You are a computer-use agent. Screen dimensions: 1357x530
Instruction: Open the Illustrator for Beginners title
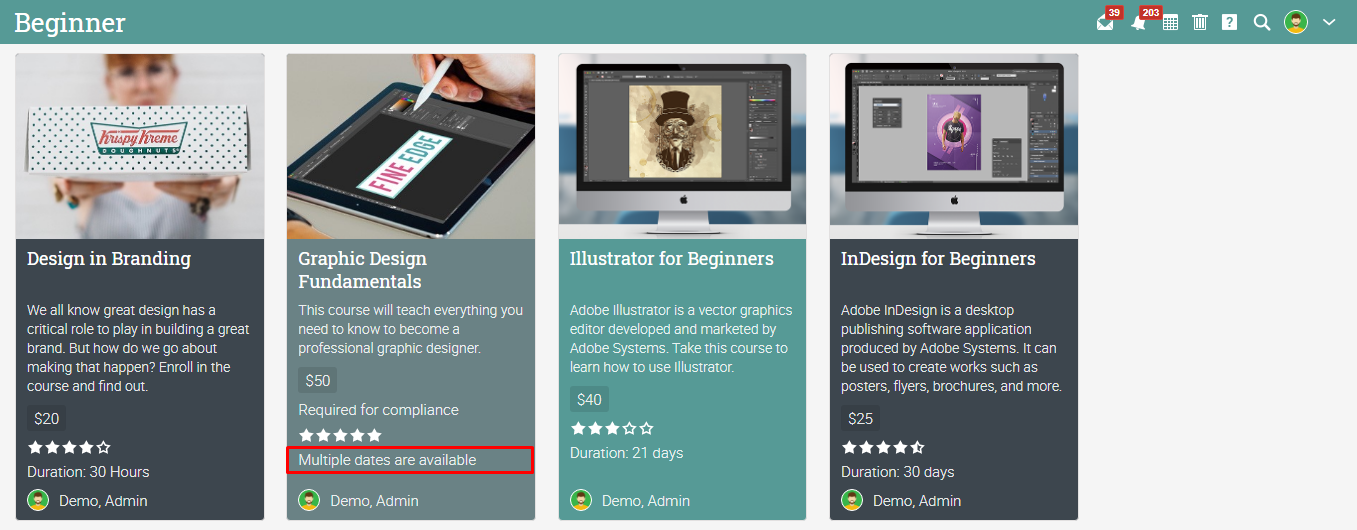(x=672, y=259)
